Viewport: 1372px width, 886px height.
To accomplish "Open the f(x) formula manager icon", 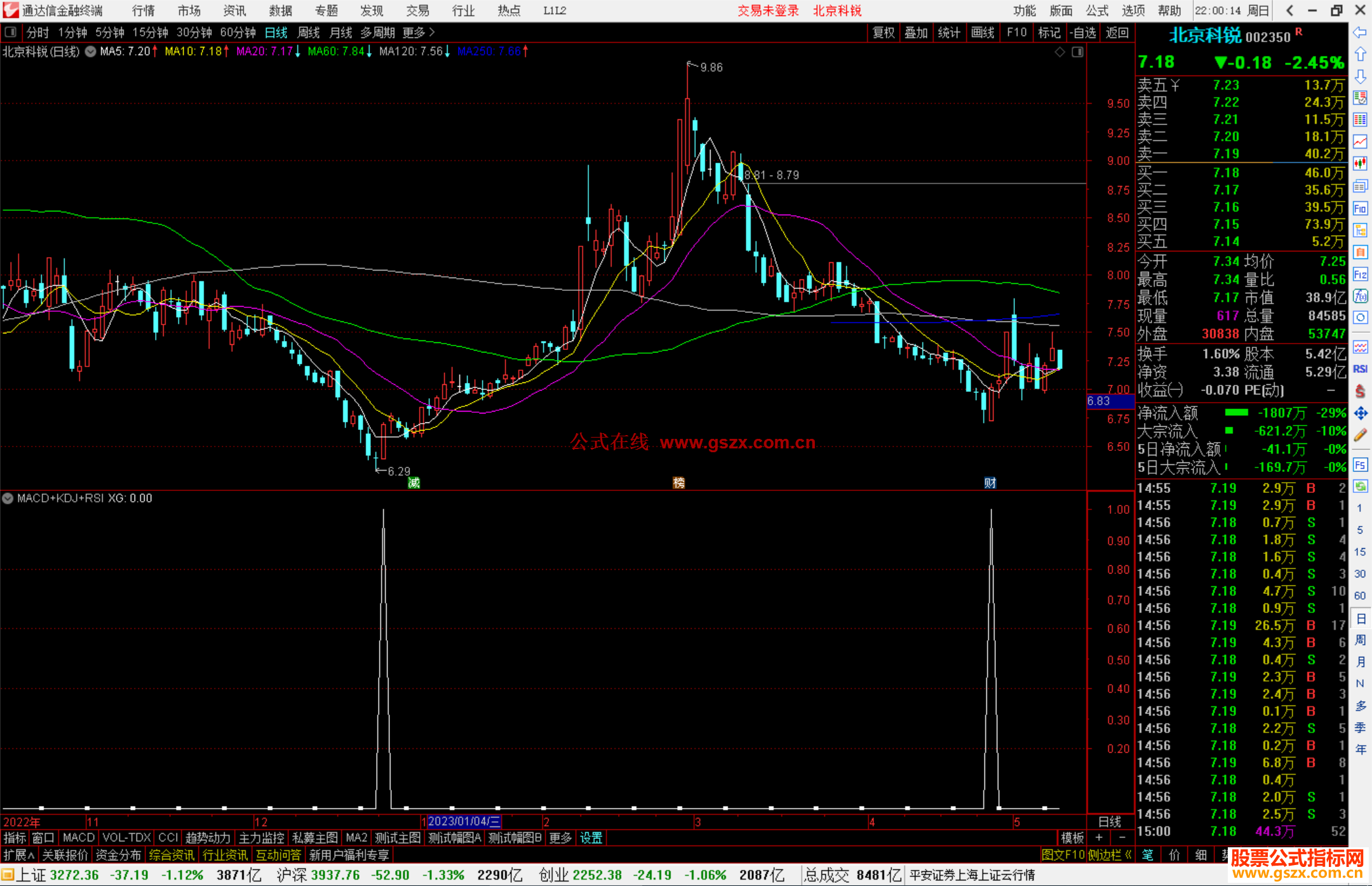I will pos(1360,296).
